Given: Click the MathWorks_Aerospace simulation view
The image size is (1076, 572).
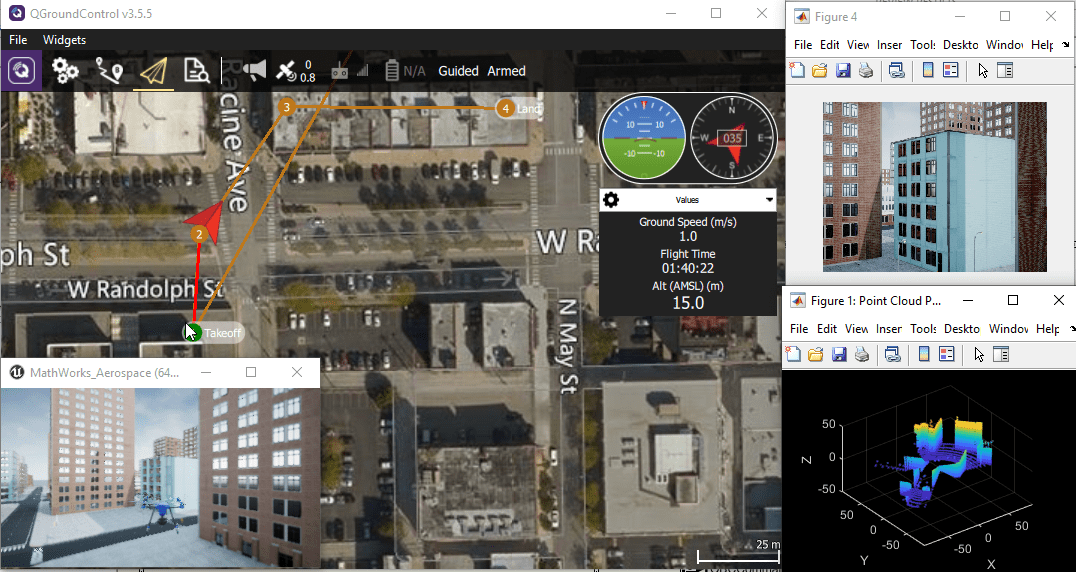Looking at the screenshot, I should [x=160, y=477].
